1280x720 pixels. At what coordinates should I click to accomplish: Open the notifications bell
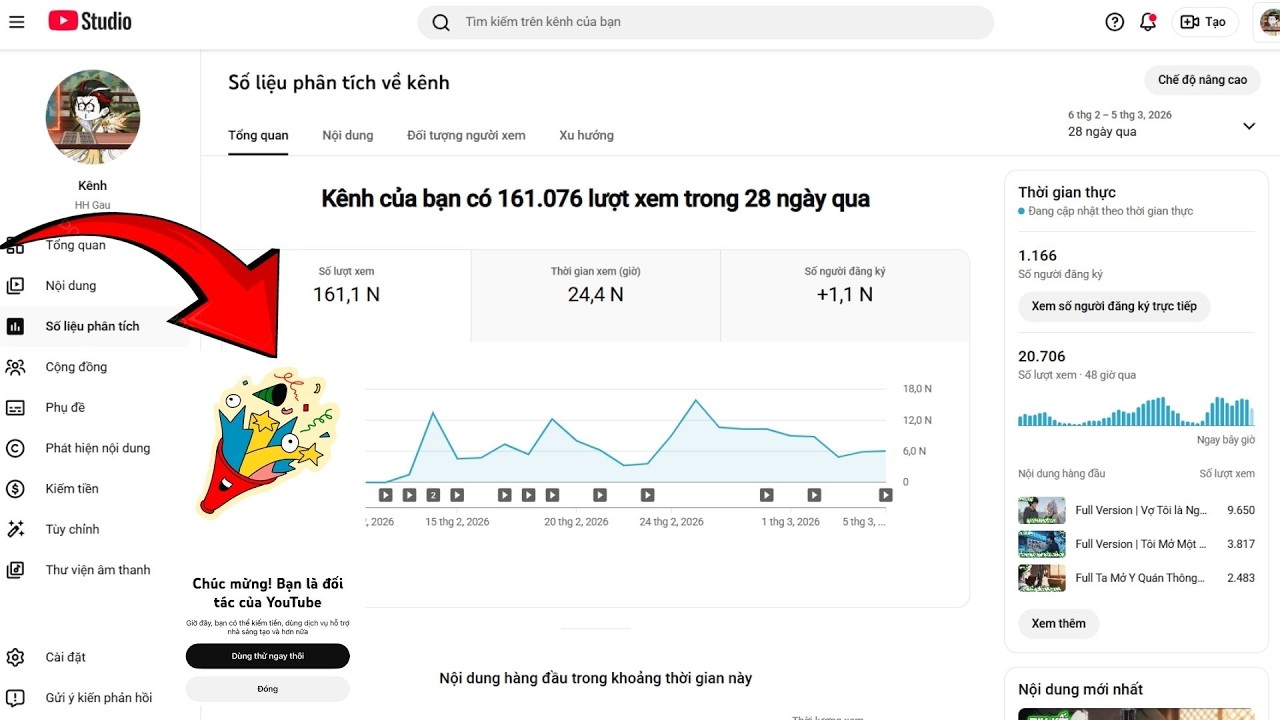click(x=1148, y=22)
